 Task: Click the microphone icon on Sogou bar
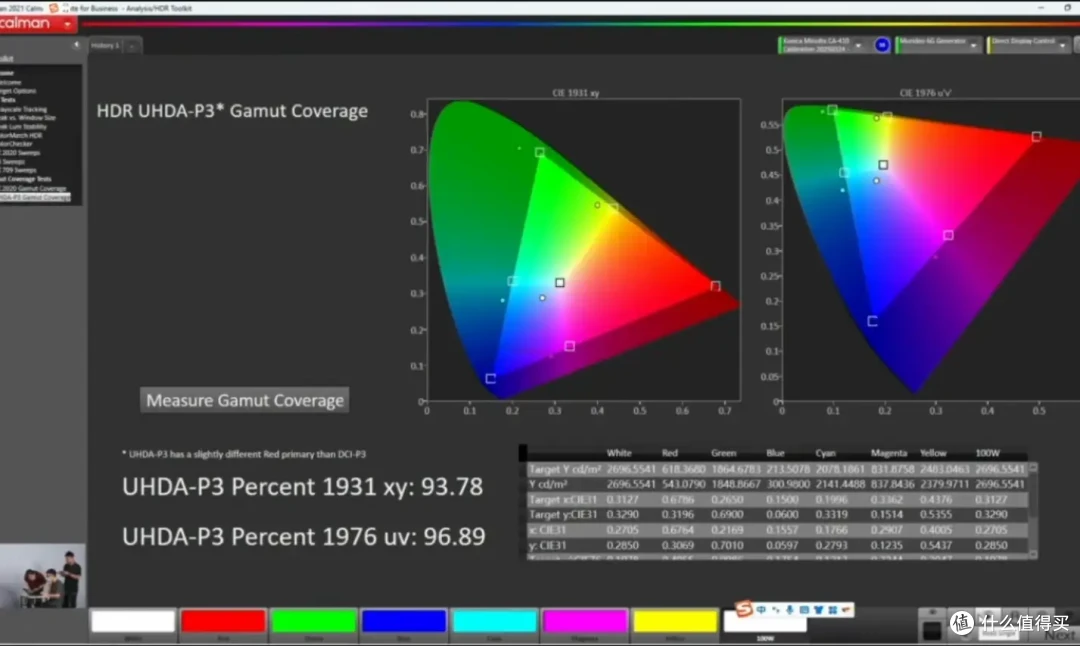click(x=789, y=609)
